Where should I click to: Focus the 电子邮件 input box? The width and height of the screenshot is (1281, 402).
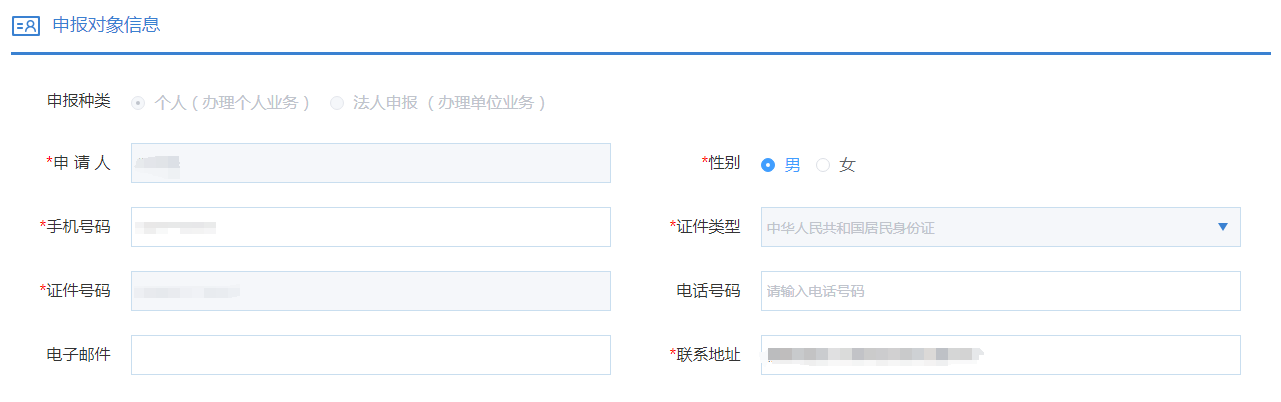(370, 355)
